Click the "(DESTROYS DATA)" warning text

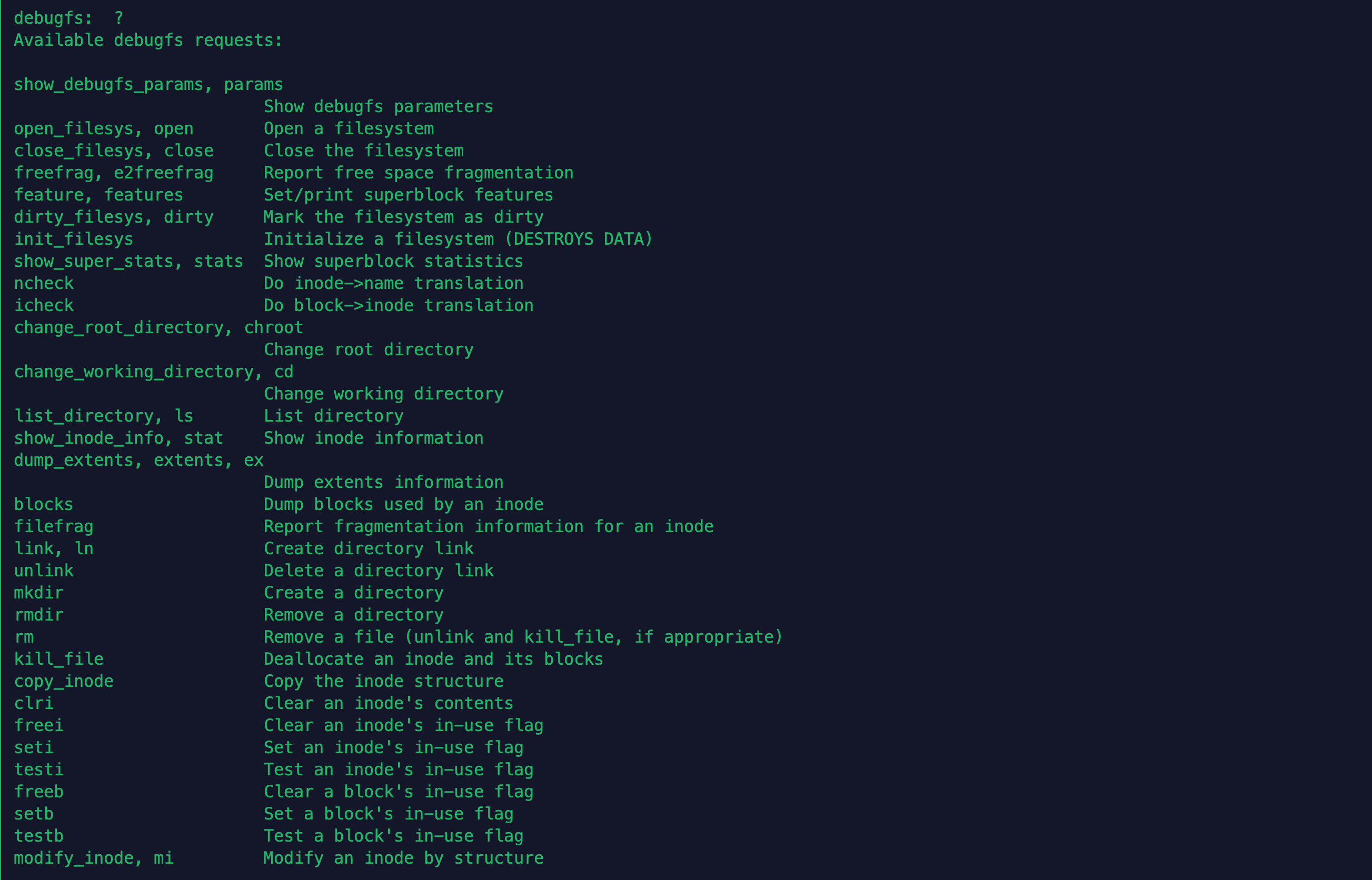pyautogui.click(x=578, y=239)
